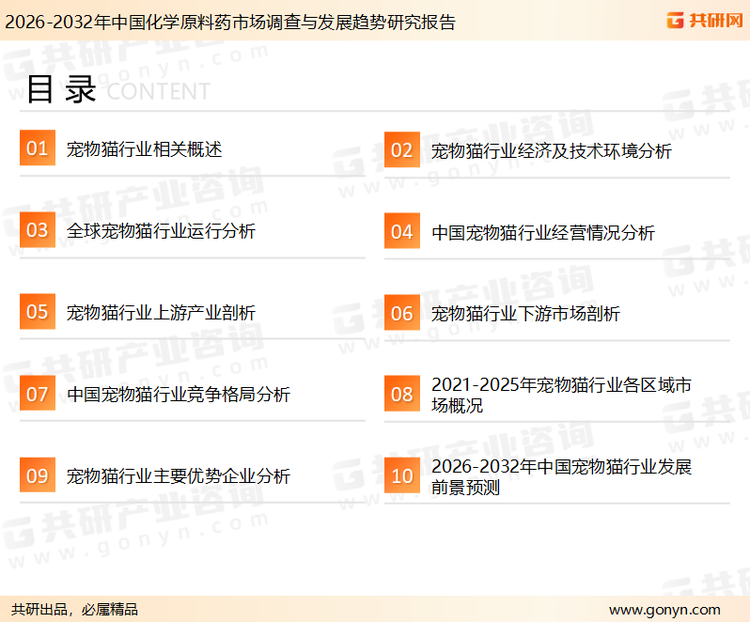Click the orange 09 number badge
Screen dimensions: 750x622
coord(37,475)
